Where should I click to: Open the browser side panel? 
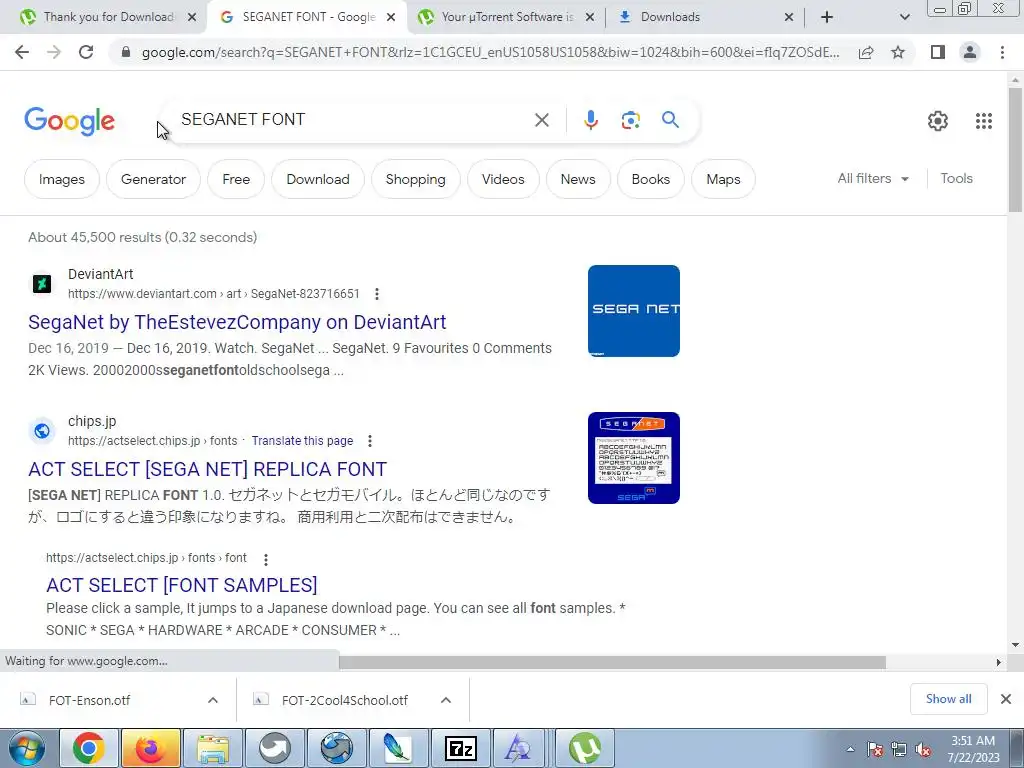938,52
